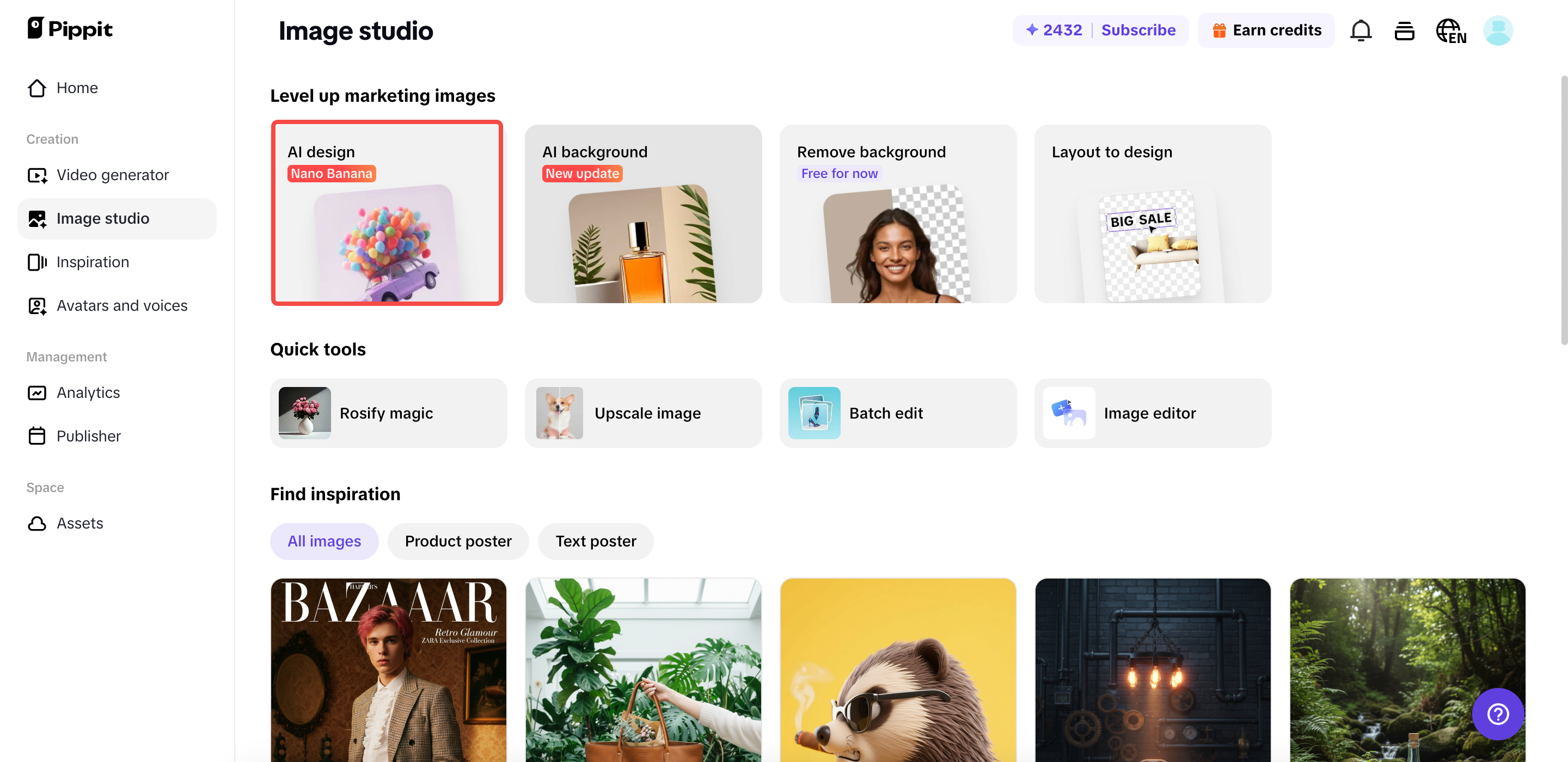Select the All images filter
This screenshot has width=1568, height=762.
pyautogui.click(x=324, y=541)
